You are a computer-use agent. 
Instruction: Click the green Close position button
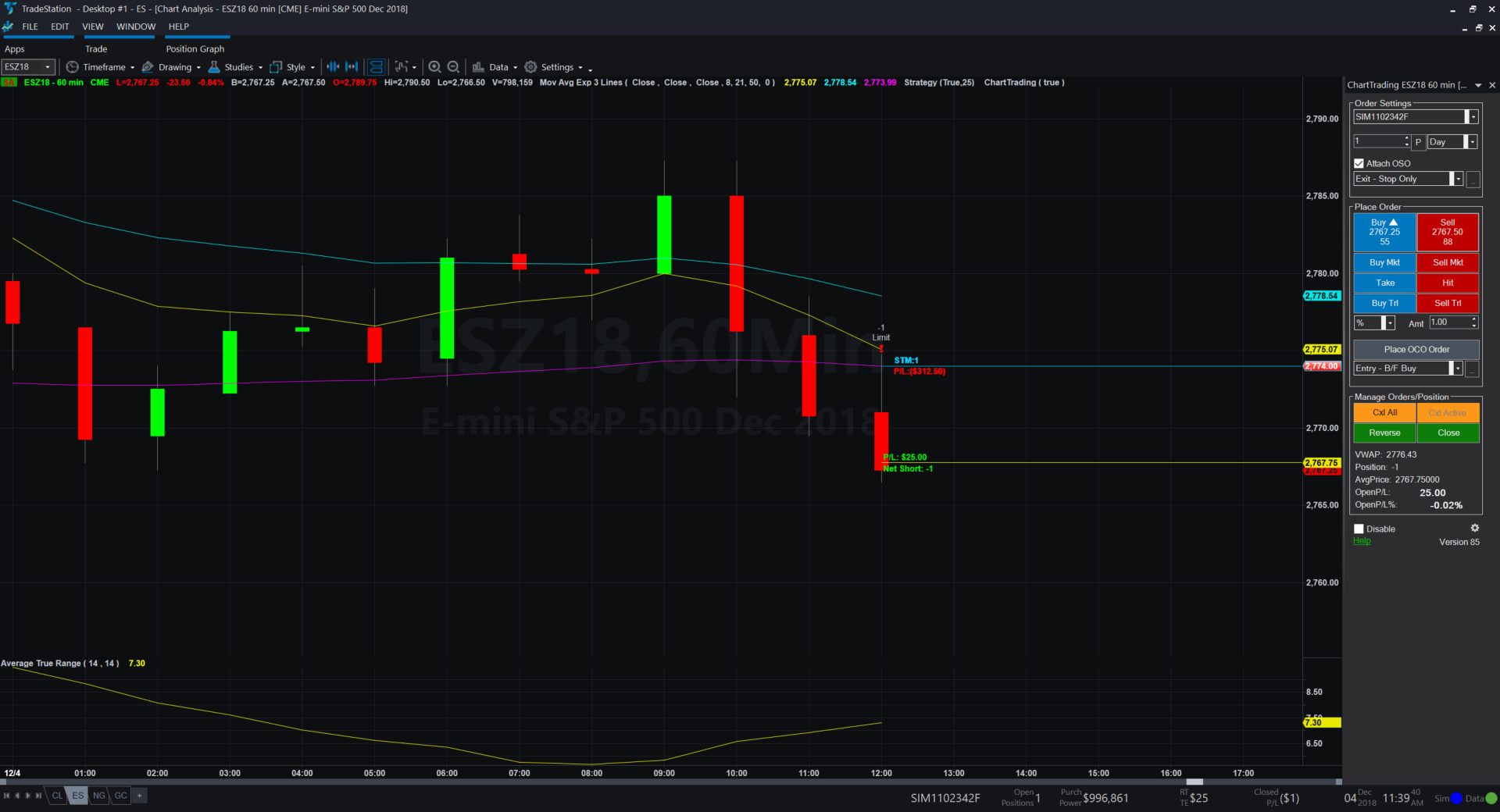[x=1448, y=433]
